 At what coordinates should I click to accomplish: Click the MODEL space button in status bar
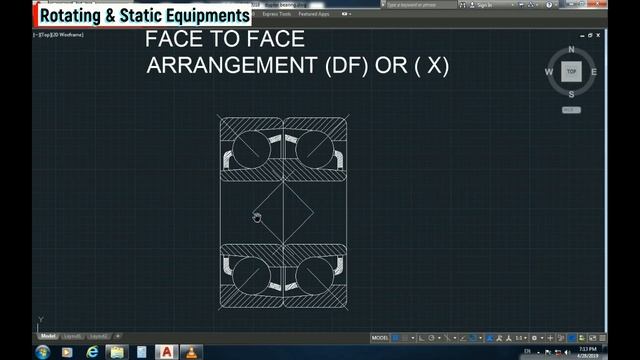pyautogui.click(x=380, y=338)
